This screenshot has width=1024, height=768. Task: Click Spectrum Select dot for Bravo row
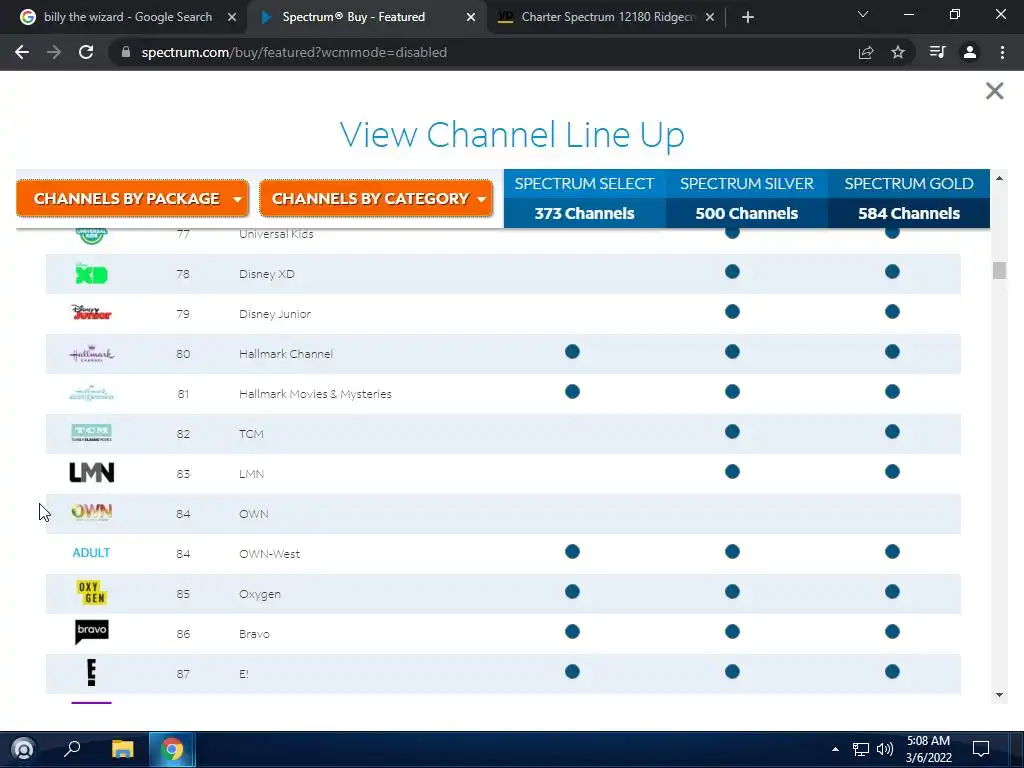(572, 632)
